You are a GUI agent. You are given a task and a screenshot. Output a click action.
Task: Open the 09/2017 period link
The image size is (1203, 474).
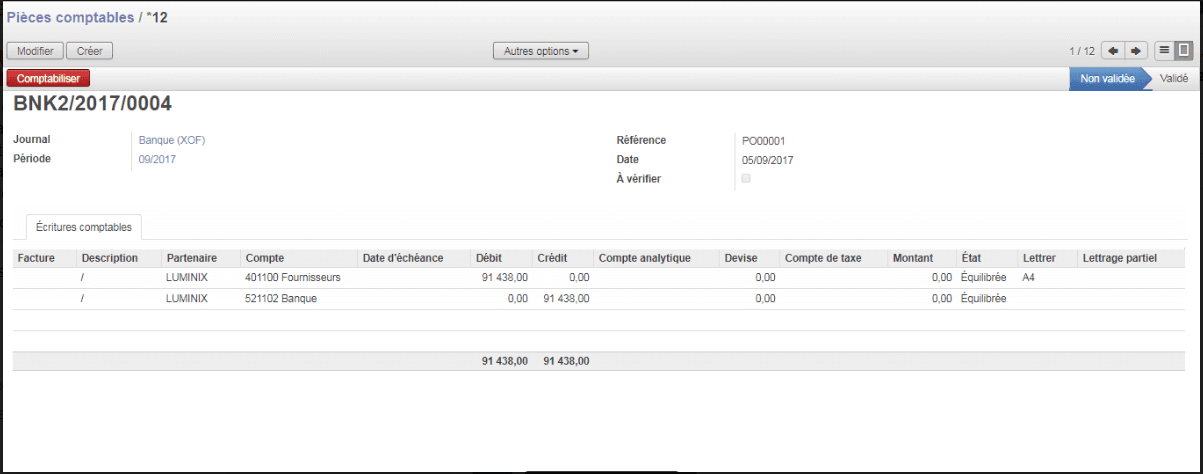pos(157,159)
